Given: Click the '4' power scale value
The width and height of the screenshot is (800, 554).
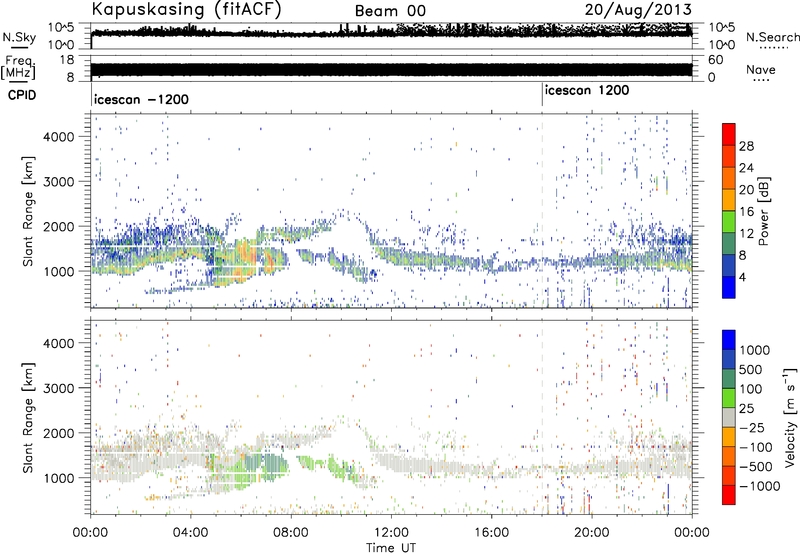Looking at the screenshot, I should pyautogui.click(x=742, y=277).
